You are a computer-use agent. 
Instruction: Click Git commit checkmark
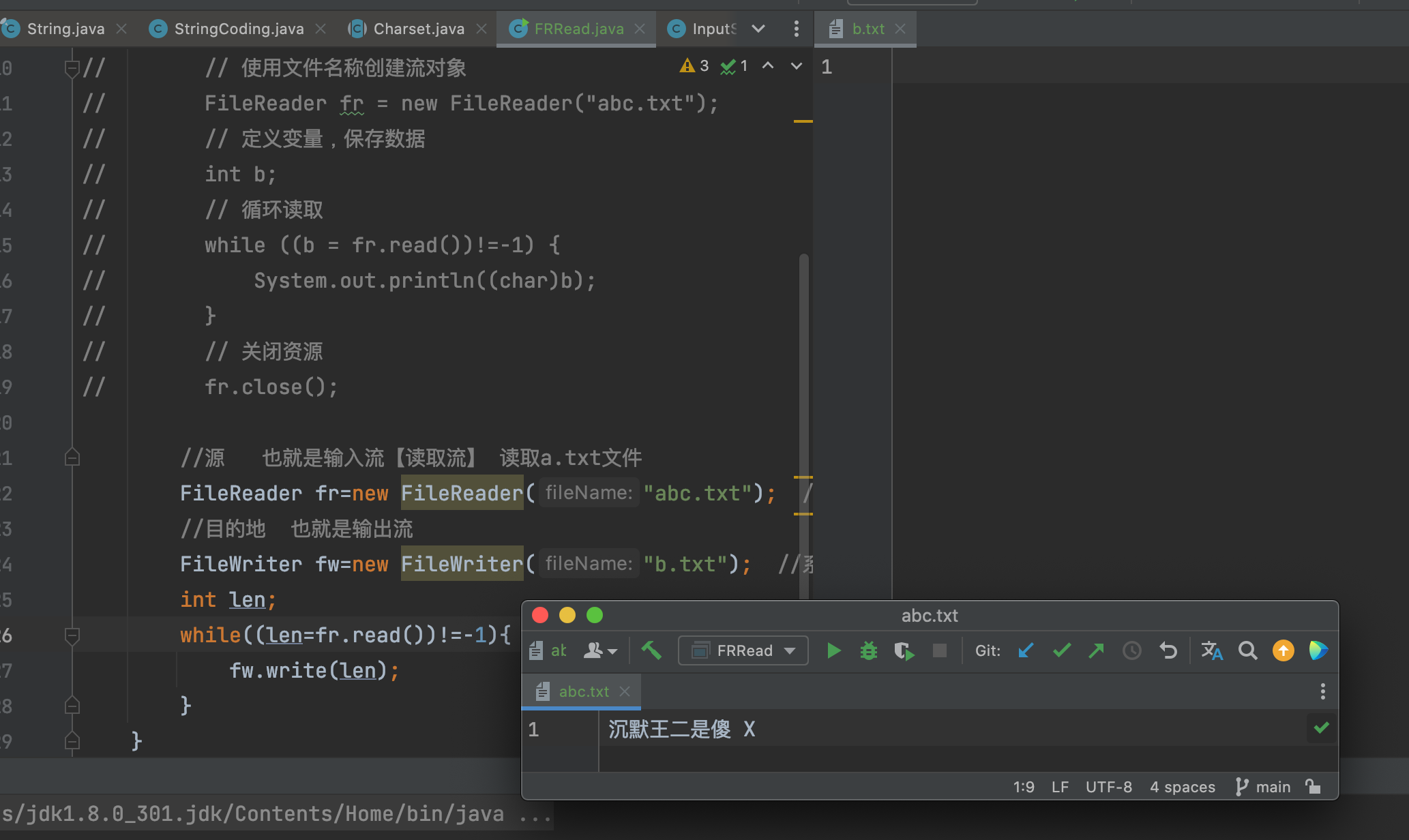(x=1061, y=650)
